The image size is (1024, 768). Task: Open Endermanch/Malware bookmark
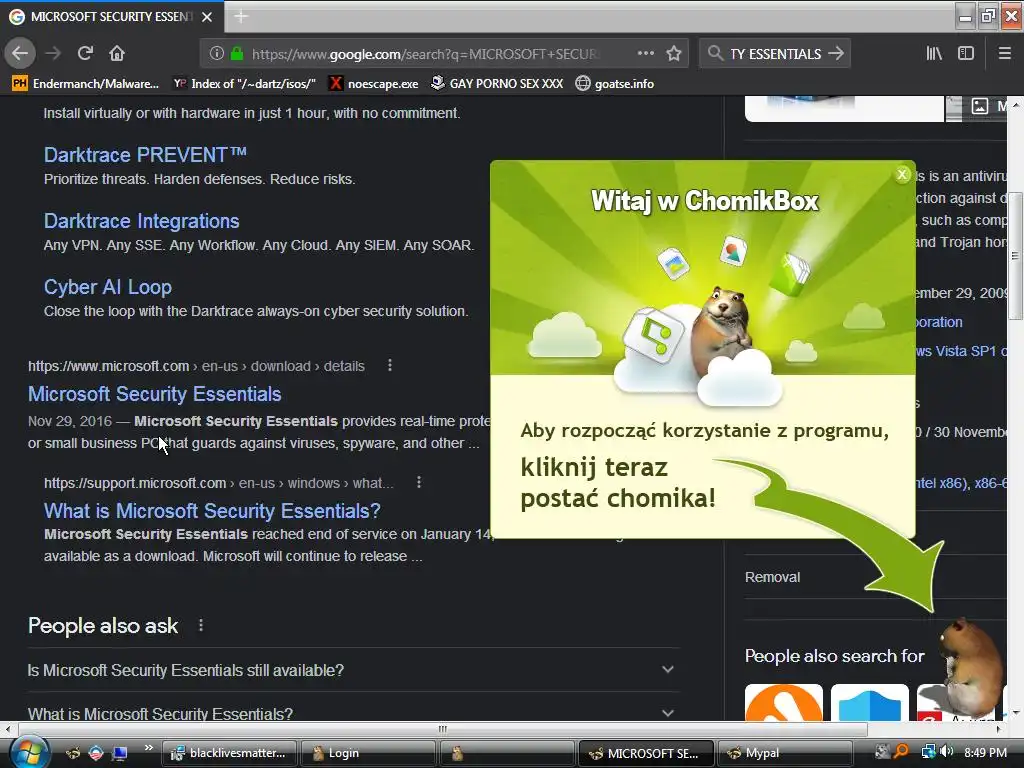click(x=85, y=84)
